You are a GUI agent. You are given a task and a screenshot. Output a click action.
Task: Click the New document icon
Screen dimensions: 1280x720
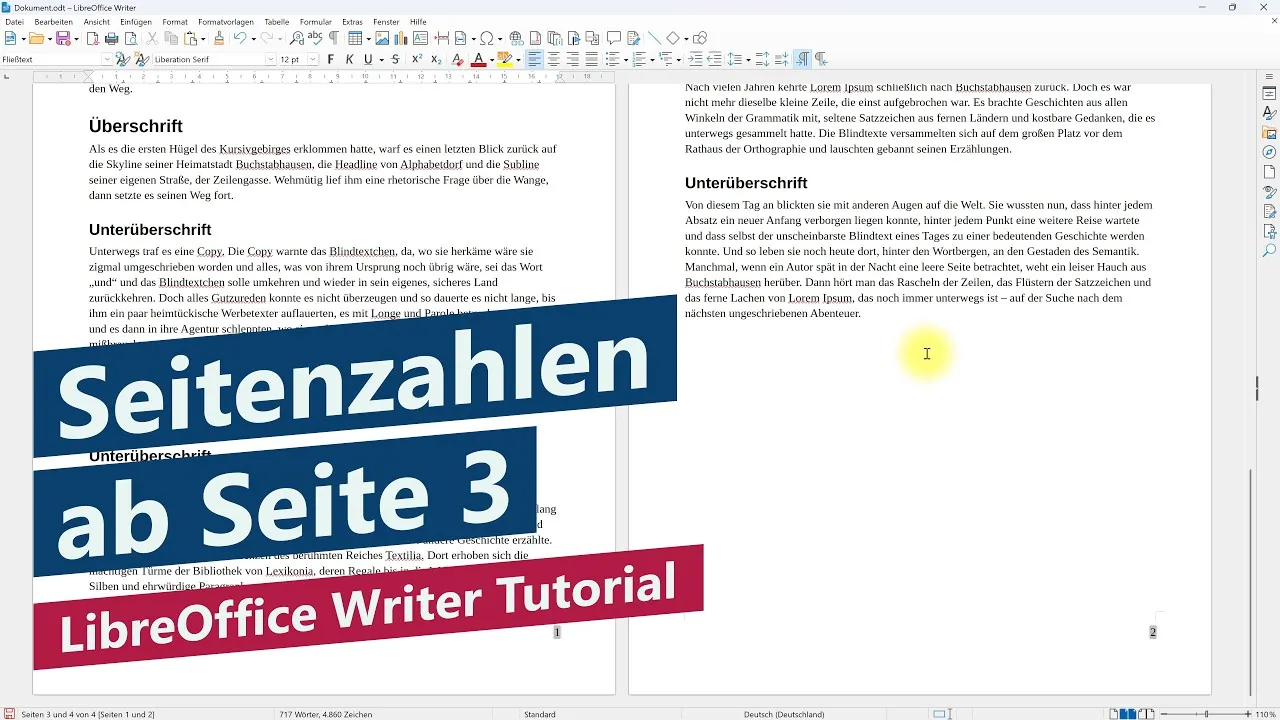pos(10,38)
